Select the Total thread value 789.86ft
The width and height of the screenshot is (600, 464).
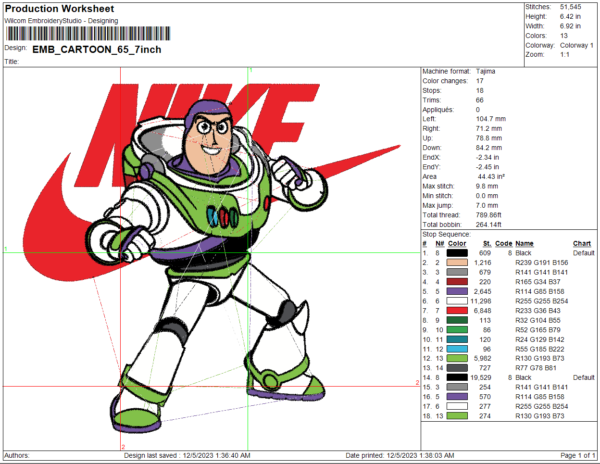488,215
